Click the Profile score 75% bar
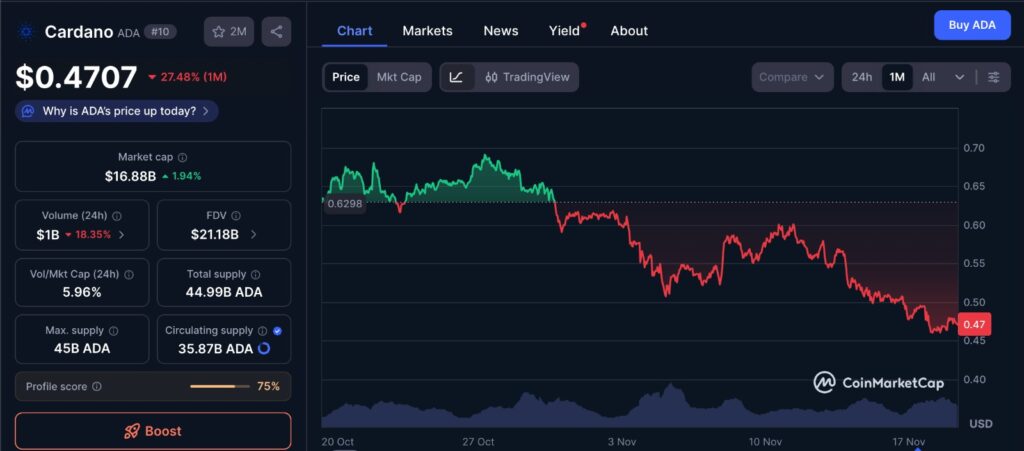Screen dimensions: 1024x451 point(219,386)
